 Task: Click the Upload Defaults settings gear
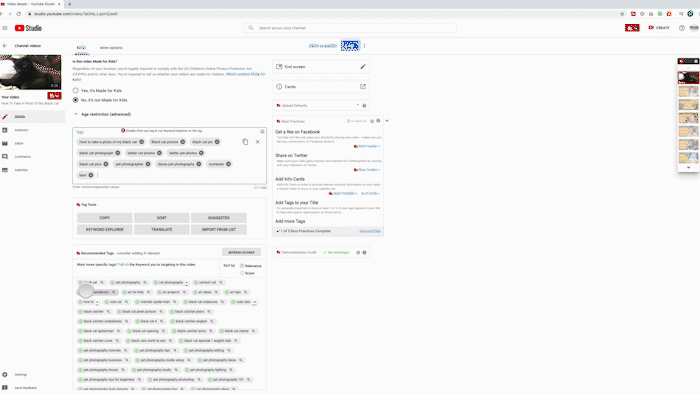click(364, 106)
